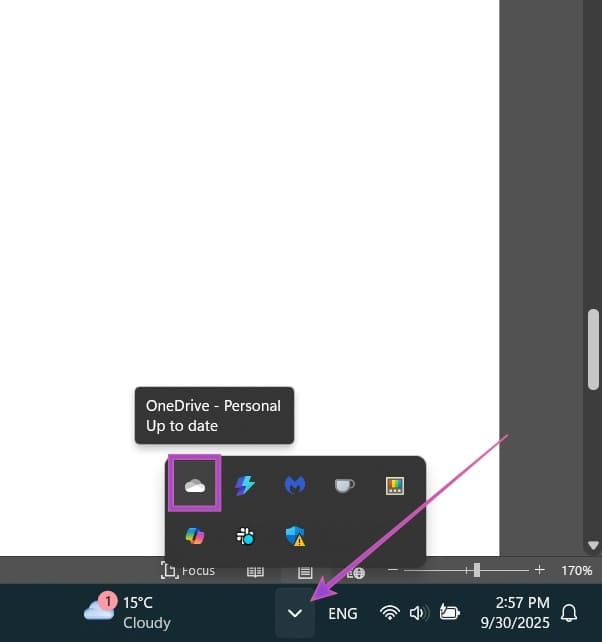Launch Copilot from tray overflow
Viewport: 602px width, 642px height.
click(194, 536)
